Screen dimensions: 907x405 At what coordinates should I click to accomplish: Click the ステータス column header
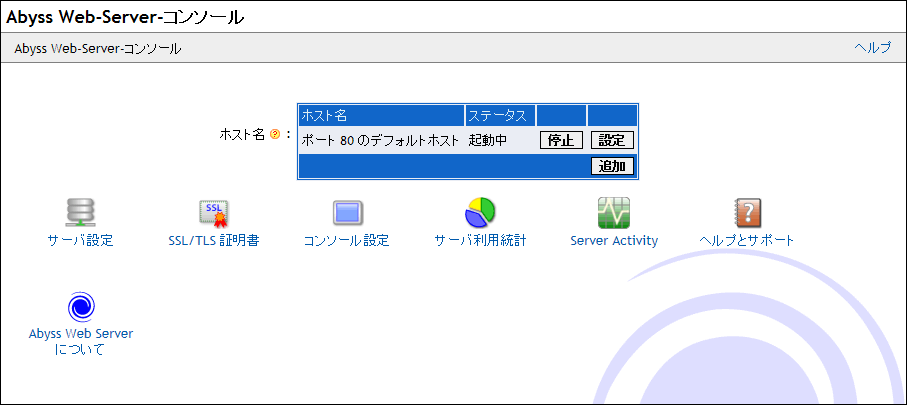[500, 115]
